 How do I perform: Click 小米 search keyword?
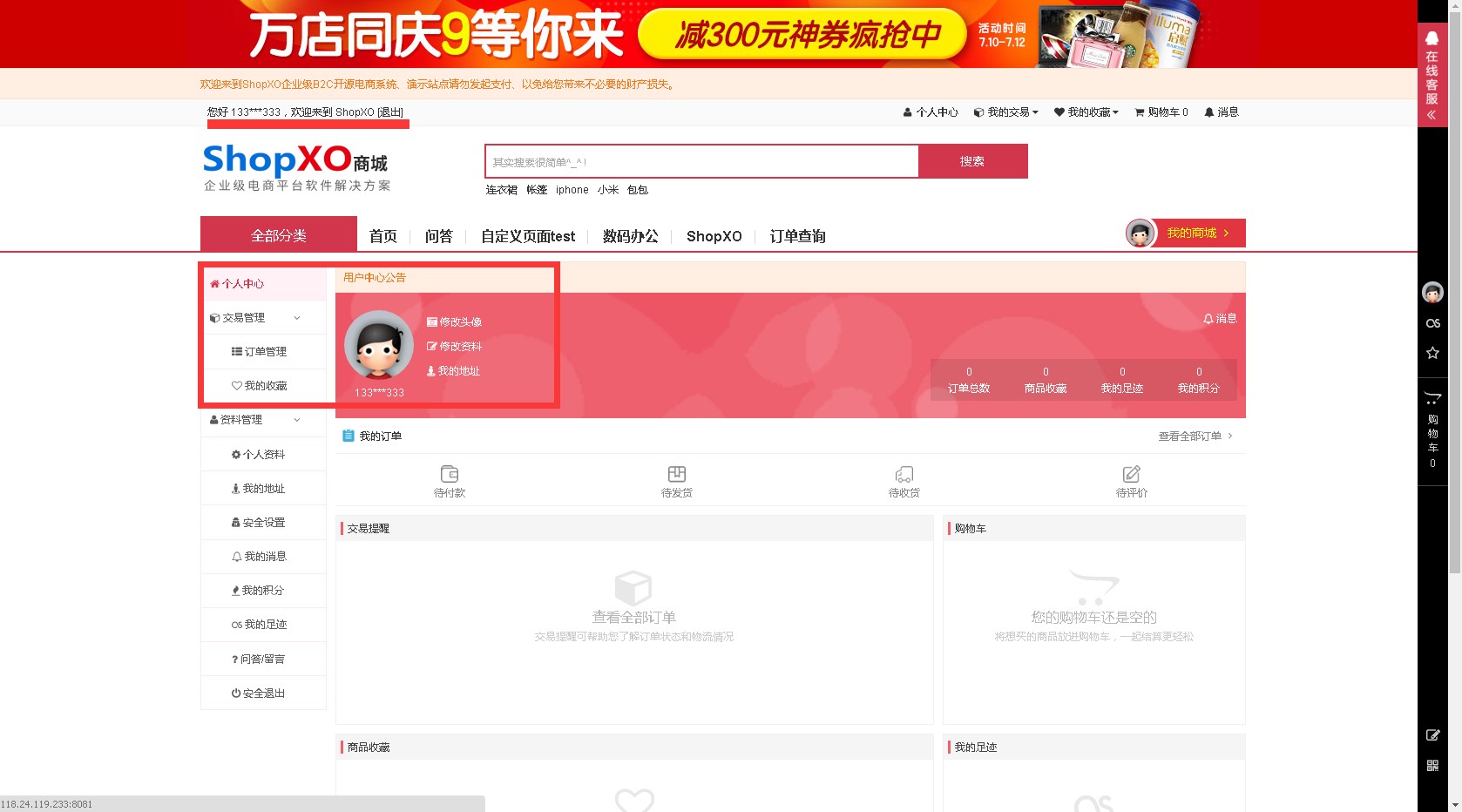click(608, 190)
